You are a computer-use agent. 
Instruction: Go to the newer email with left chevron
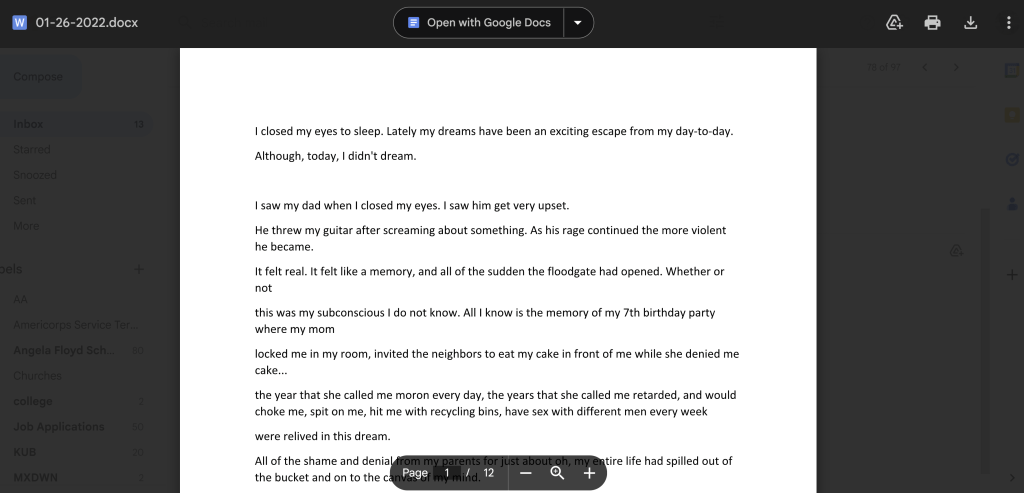pos(925,67)
